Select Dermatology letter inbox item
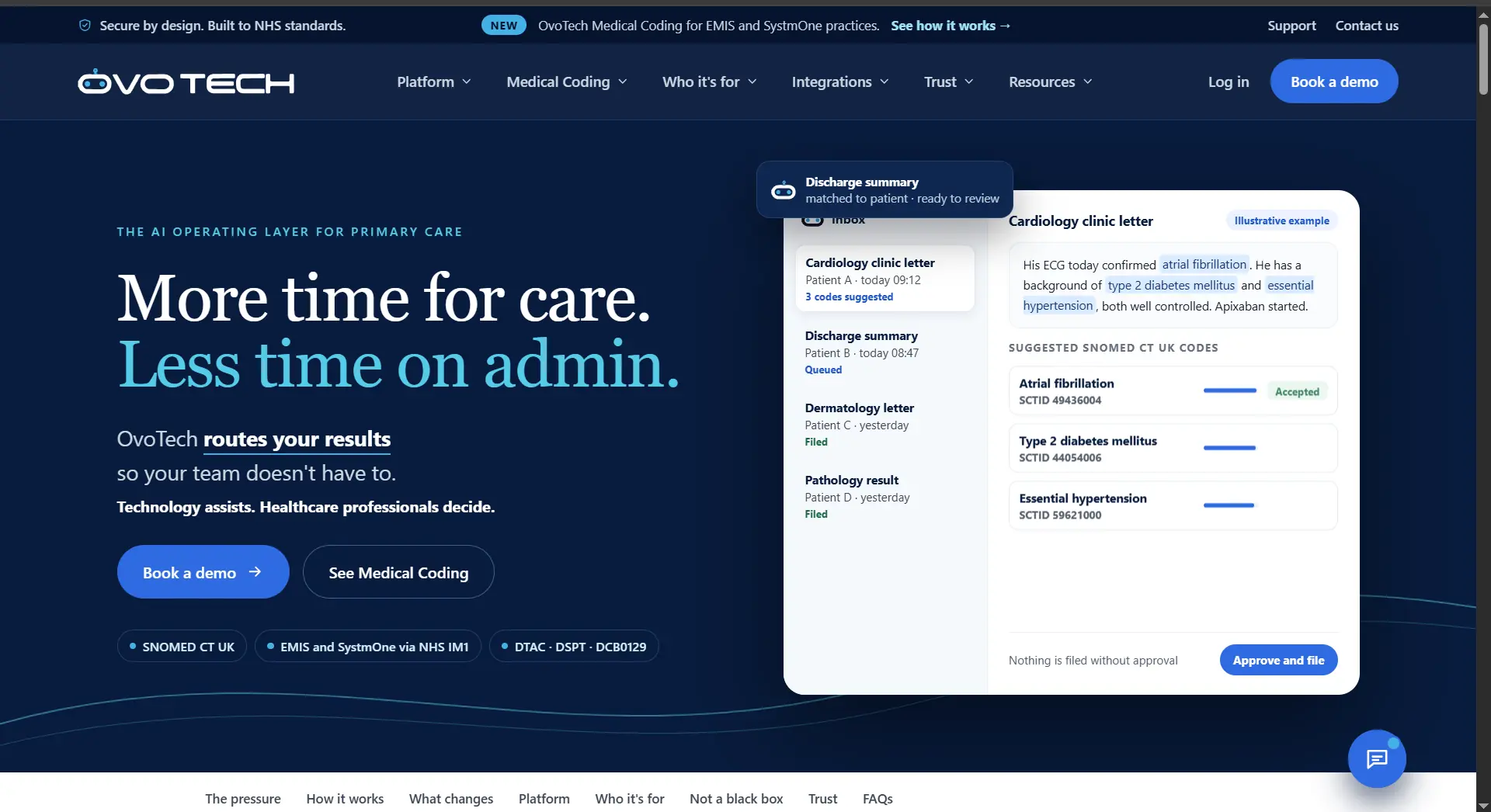This screenshot has height=812, width=1491. [x=885, y=424]
